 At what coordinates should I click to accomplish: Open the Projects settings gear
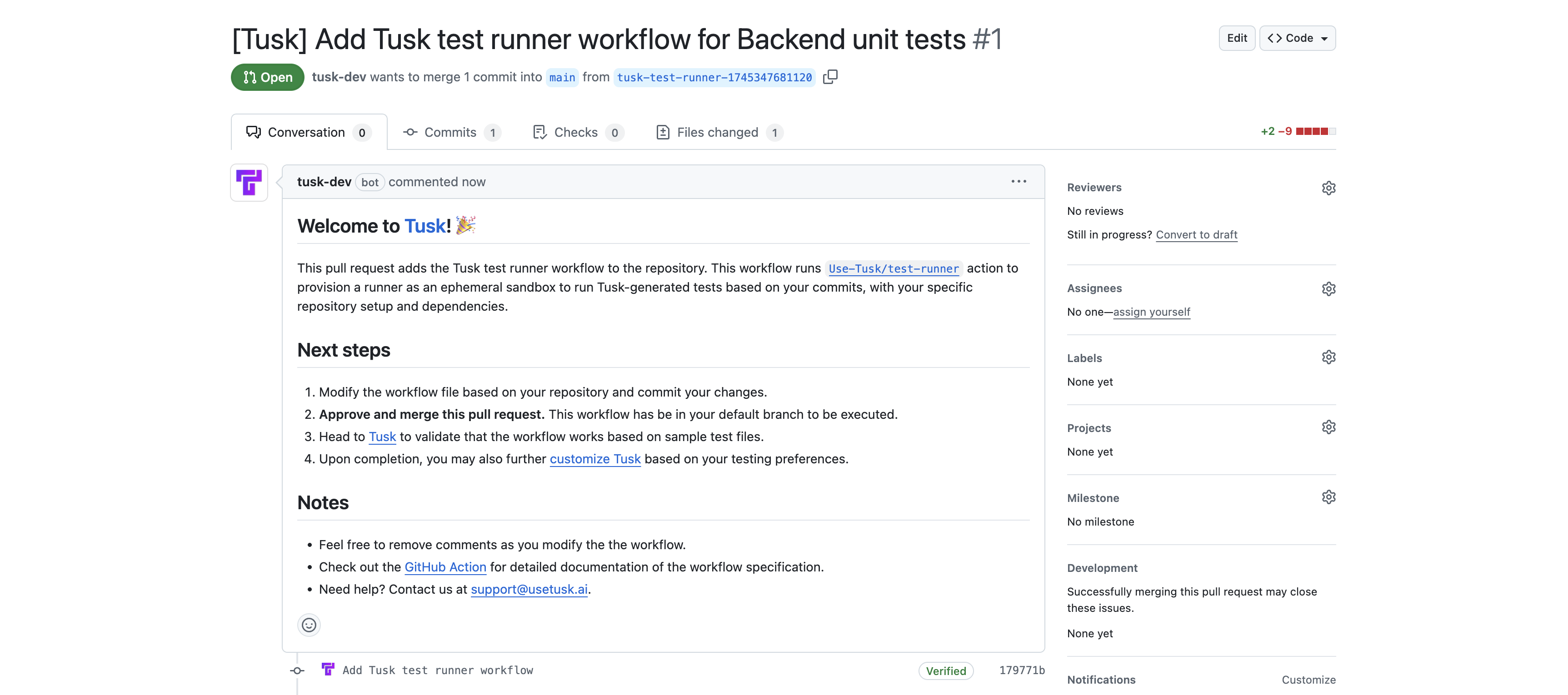pyautogui.click(x=1329, y=427)
